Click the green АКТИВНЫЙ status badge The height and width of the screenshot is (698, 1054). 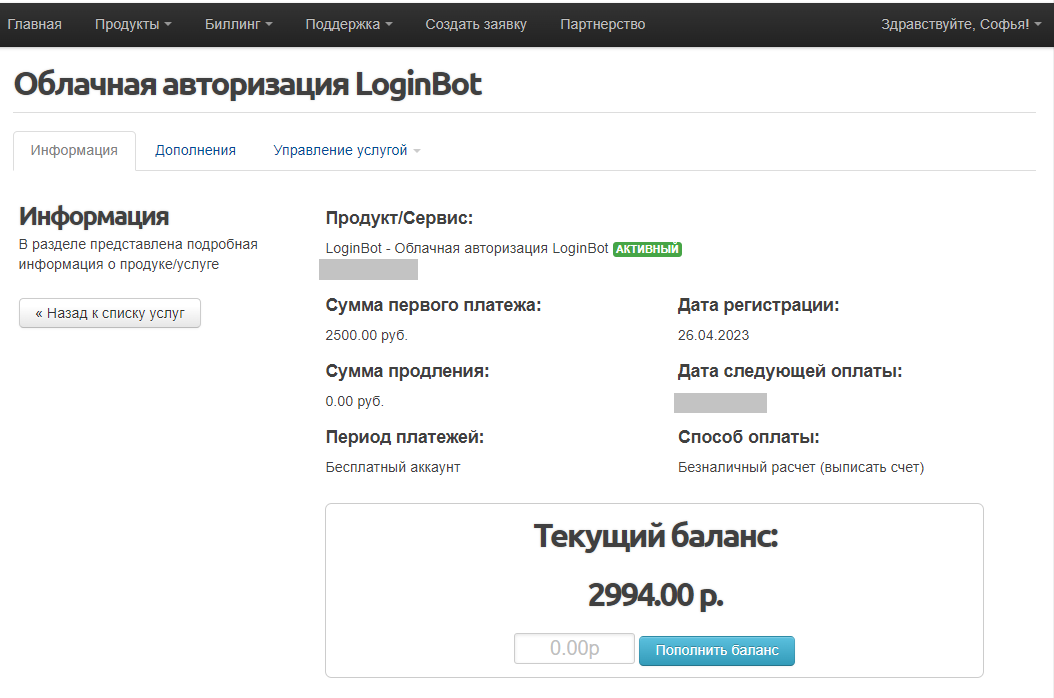[x=647, y=249]
